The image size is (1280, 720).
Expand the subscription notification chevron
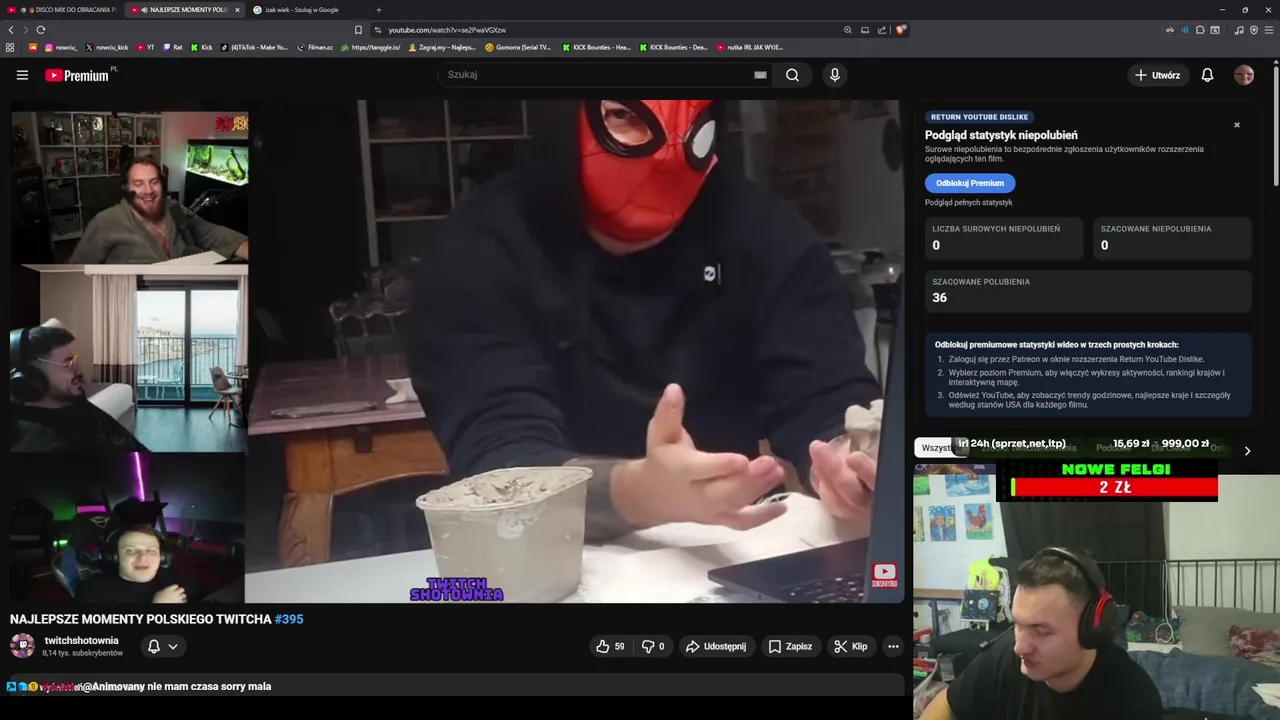tap(173, 646)
